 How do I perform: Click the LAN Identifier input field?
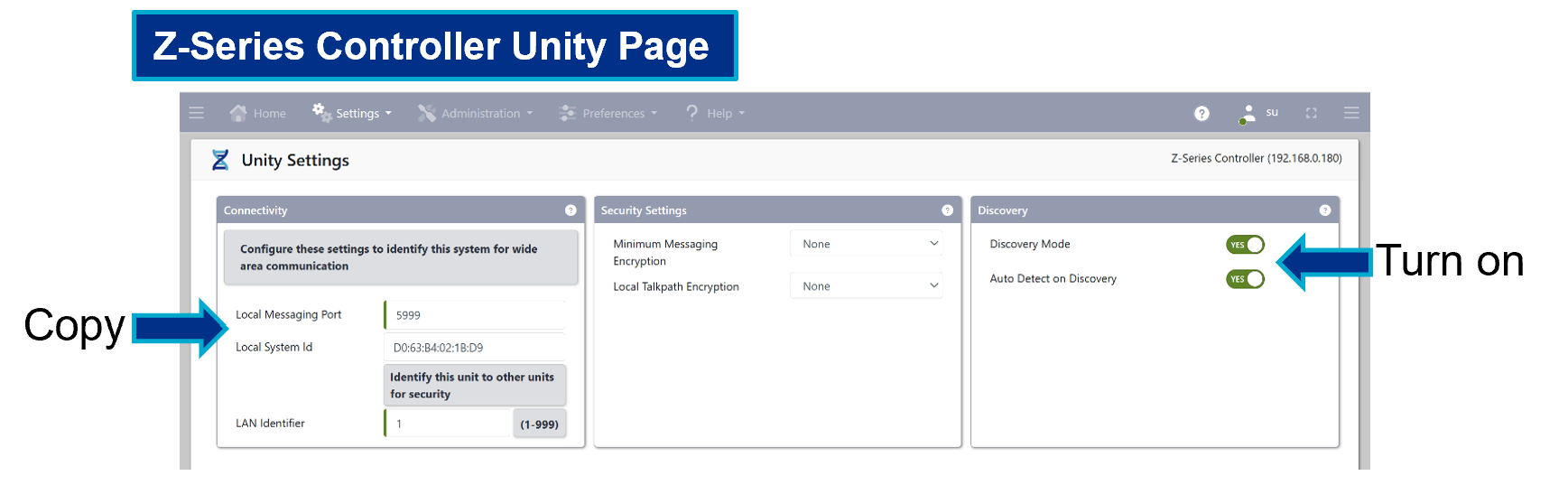449,424
